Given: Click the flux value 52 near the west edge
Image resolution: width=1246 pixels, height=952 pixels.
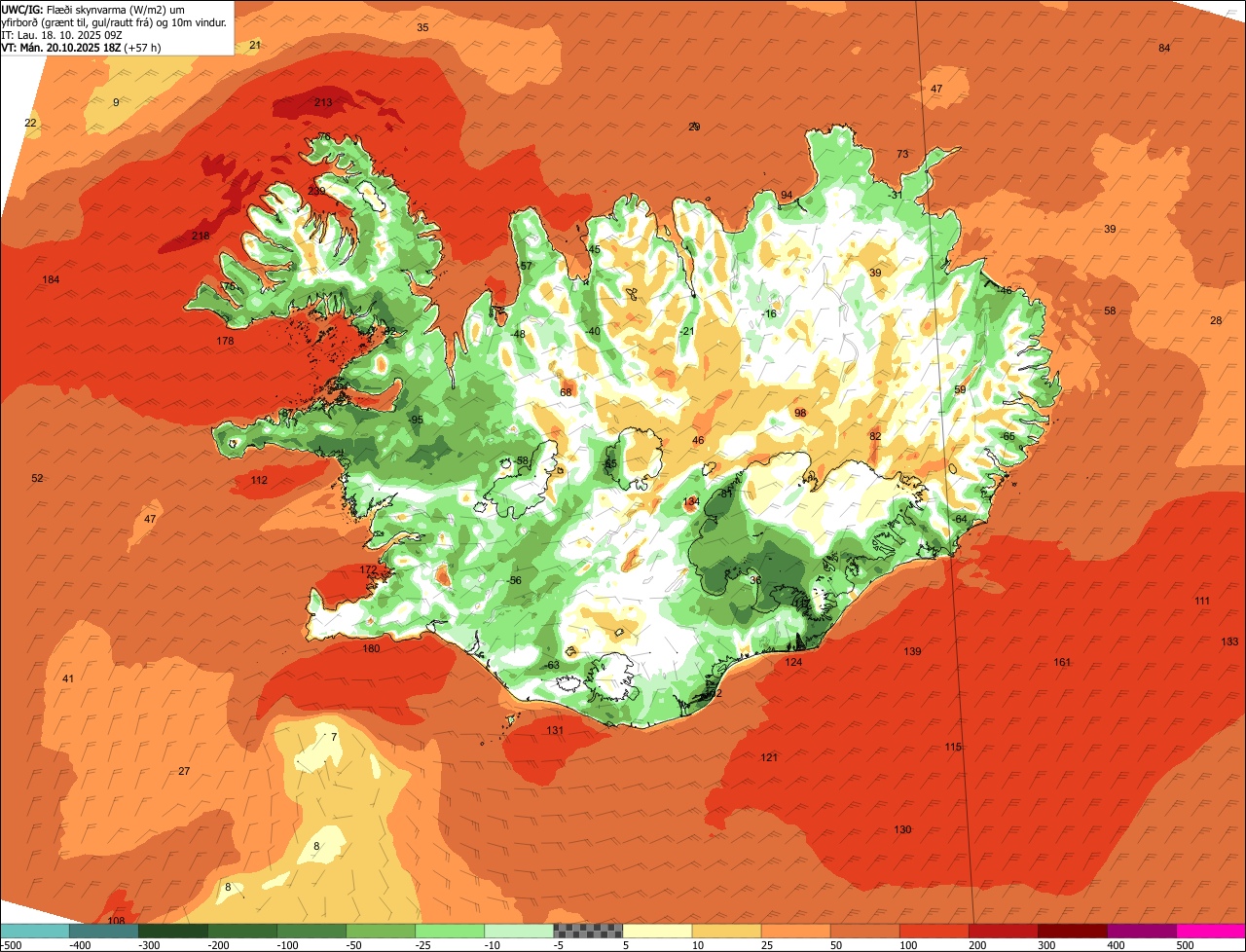Looking at the screenshot, I should pyautogui.click(x=37, y=478).
